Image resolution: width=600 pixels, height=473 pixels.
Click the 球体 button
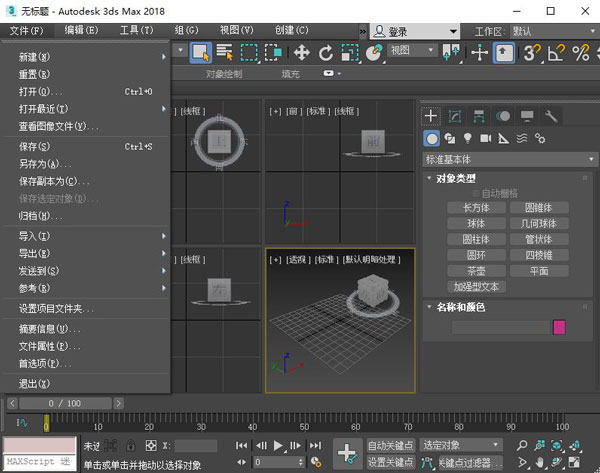pos(476,223)
